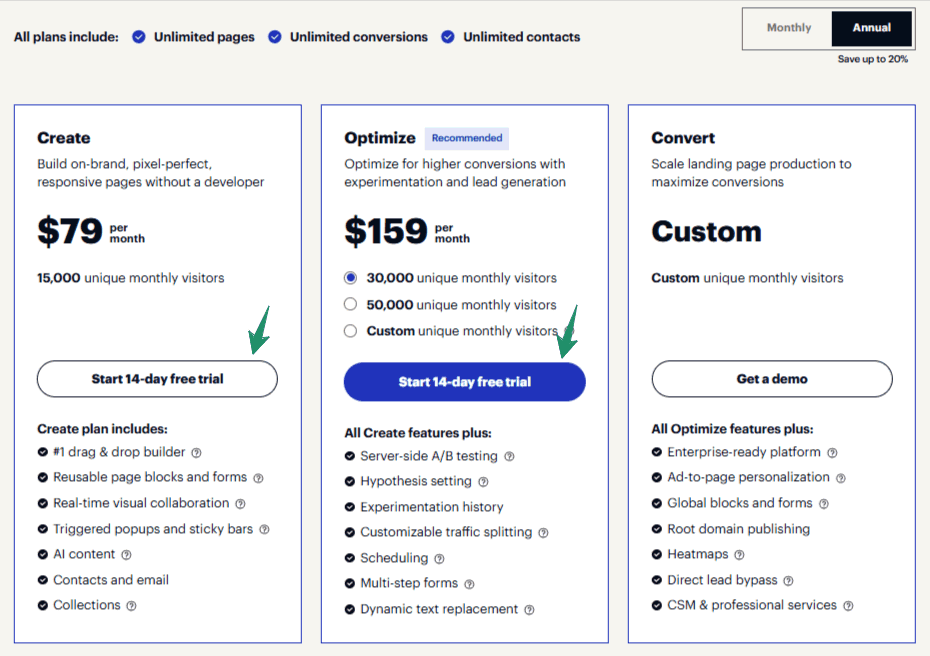
Task: Click question icon beside Multi-step forms
Action: pyautogui.click(x=469, y=584)
